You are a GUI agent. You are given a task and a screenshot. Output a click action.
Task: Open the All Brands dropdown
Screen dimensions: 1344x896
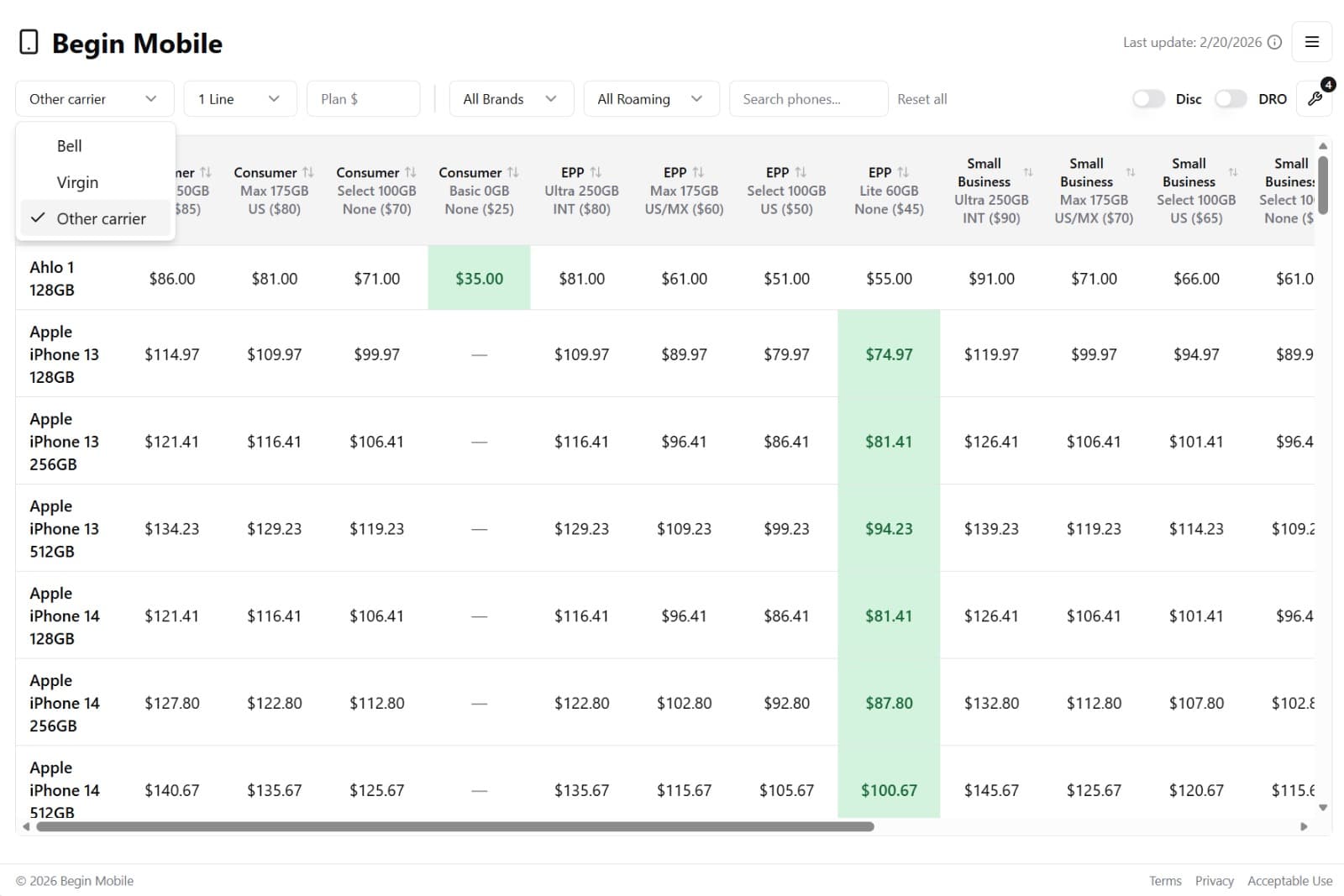[x=511, y=99]
